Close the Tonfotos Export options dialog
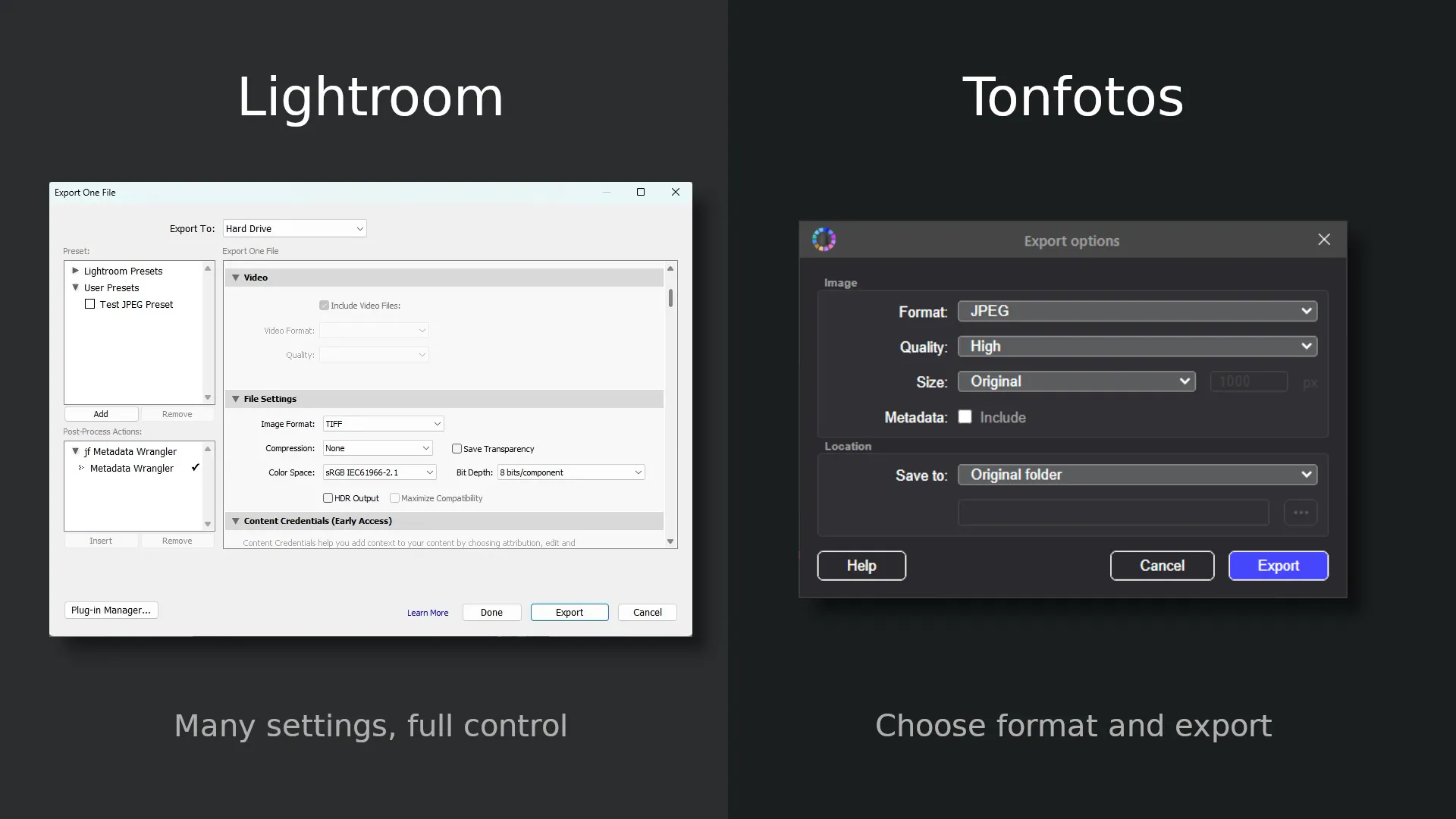The image size is (1456, 819). pos(1324,240)
